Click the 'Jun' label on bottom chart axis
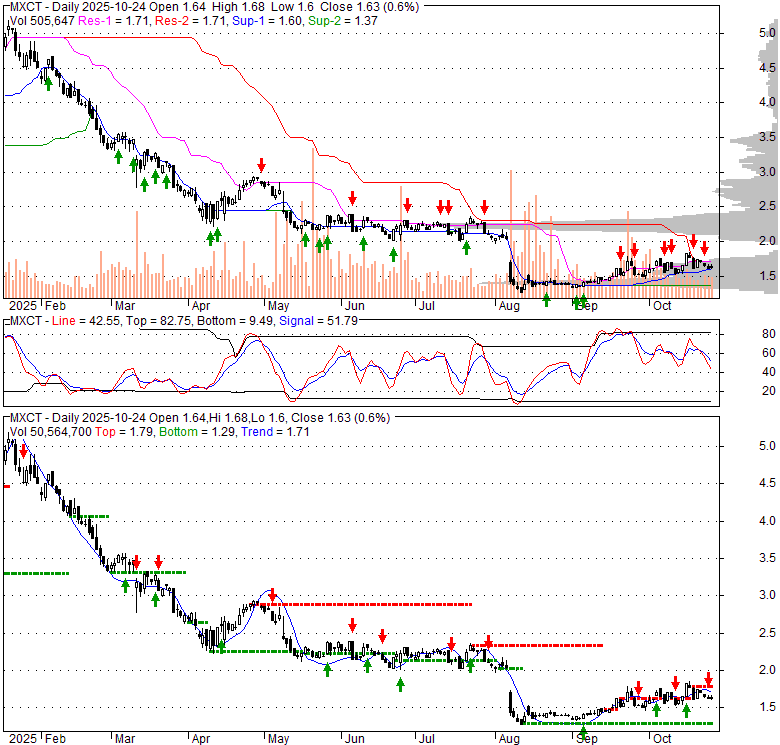Screen dimensions: 780x745 click(355, 739)
